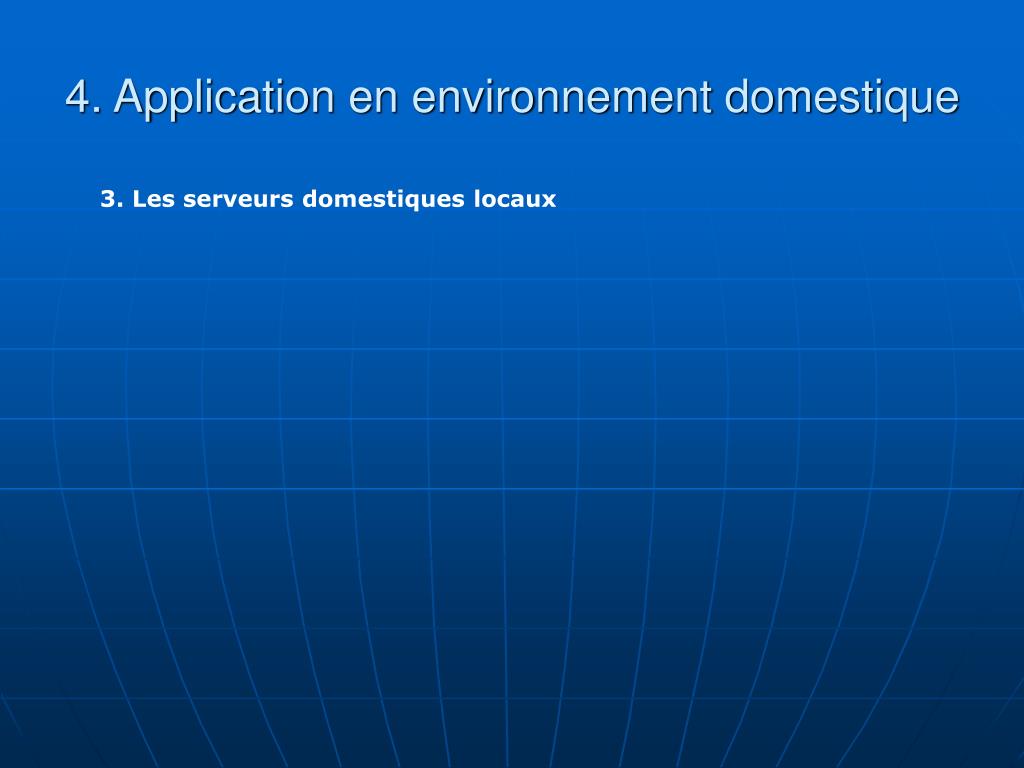Select the subtitle "3. Les serveurs domestiques locaux"

[328, 199]
